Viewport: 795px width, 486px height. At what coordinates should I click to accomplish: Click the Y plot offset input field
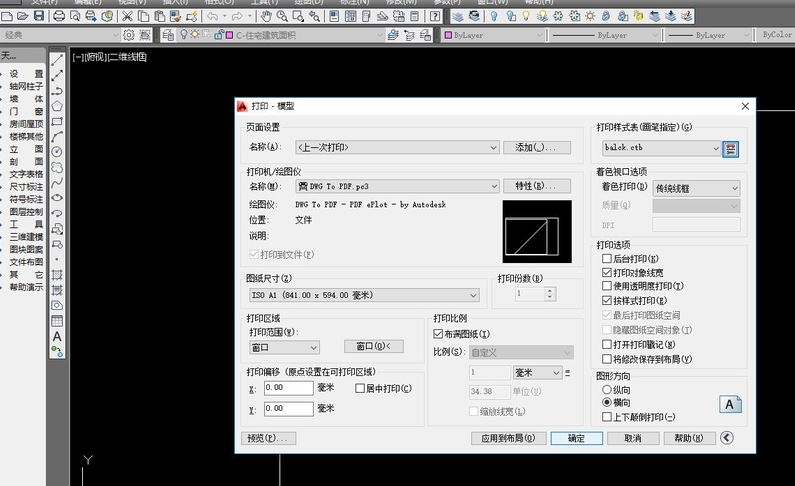click(288, 409)
